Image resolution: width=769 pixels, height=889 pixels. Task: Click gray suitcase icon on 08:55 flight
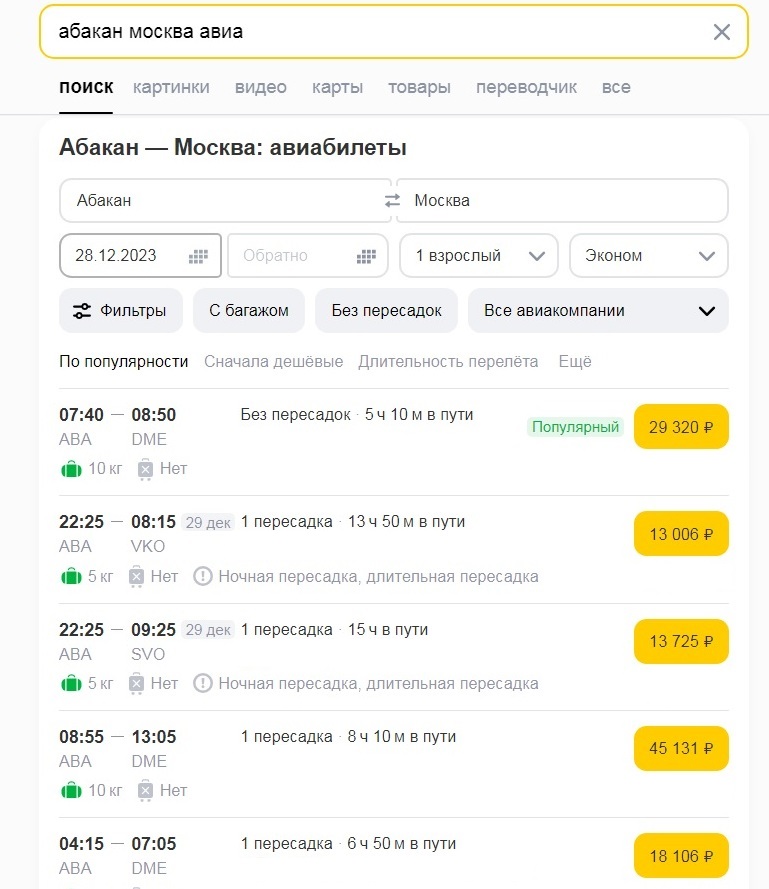(x=144, y=790)
